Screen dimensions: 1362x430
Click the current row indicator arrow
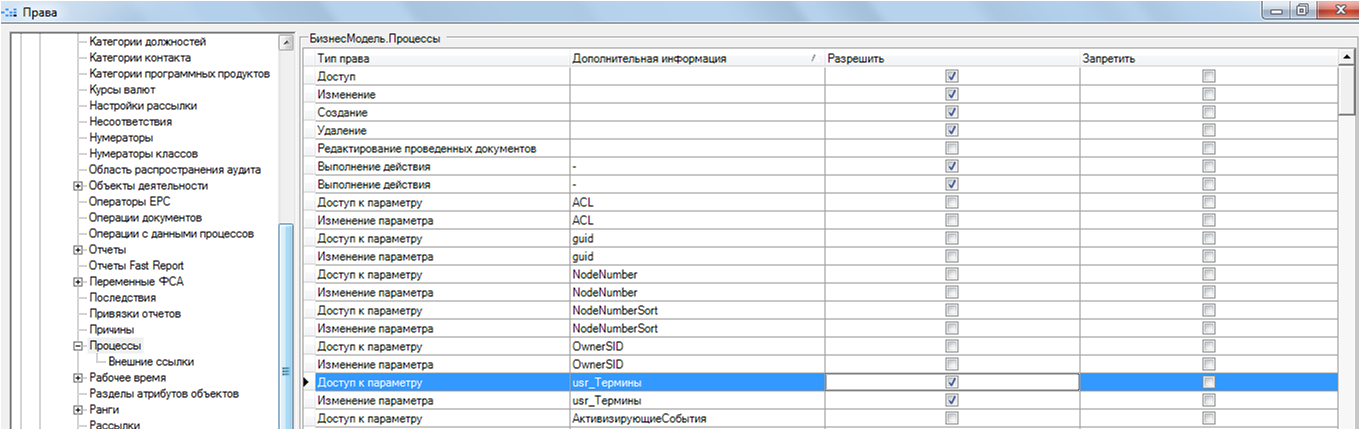tap(306, 382)
